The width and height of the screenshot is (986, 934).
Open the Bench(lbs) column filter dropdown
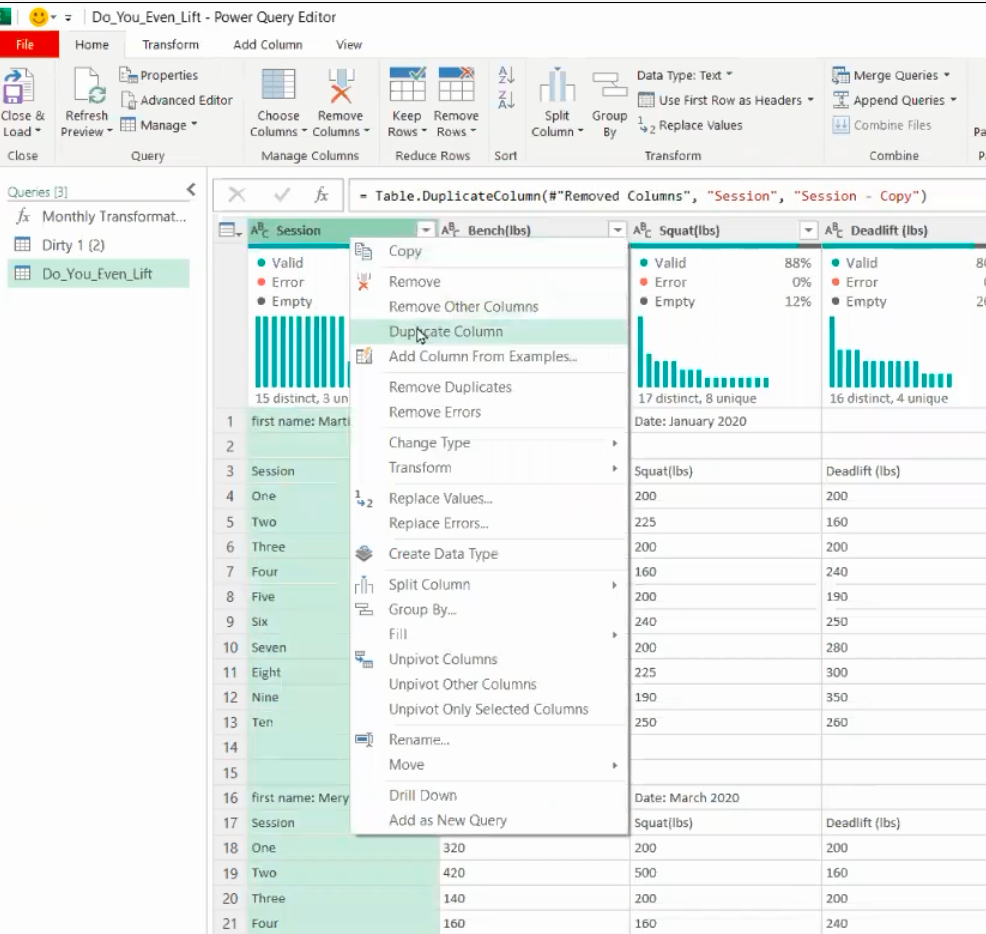(x=617, y=231)
